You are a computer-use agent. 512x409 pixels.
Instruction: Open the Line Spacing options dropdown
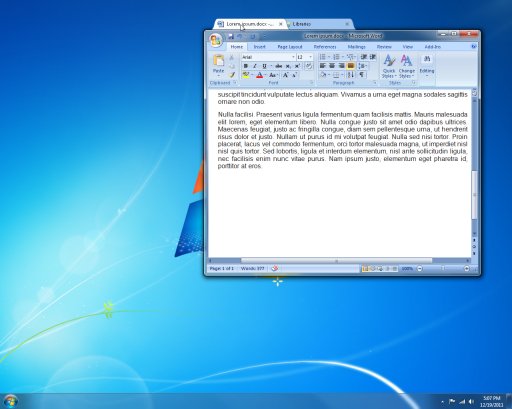click(363, 66)
